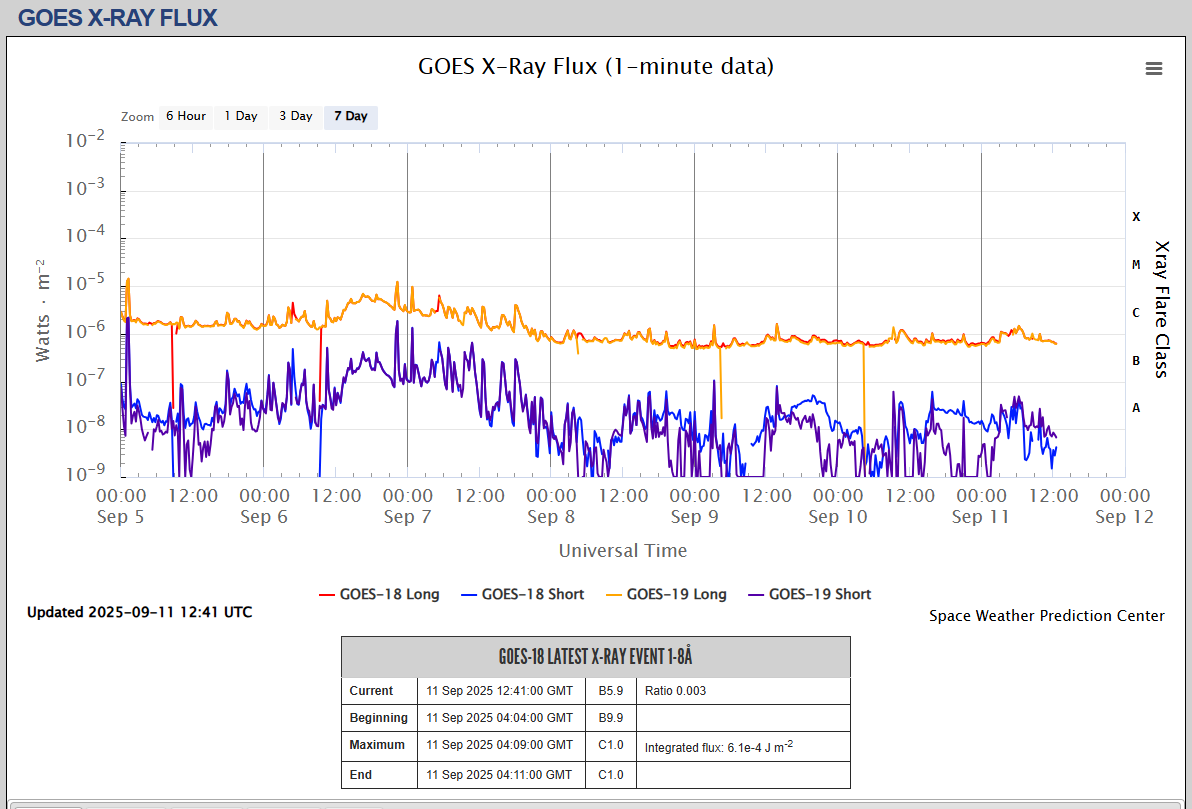
Task: Click the Universal Time axis title
Action: 622,551
